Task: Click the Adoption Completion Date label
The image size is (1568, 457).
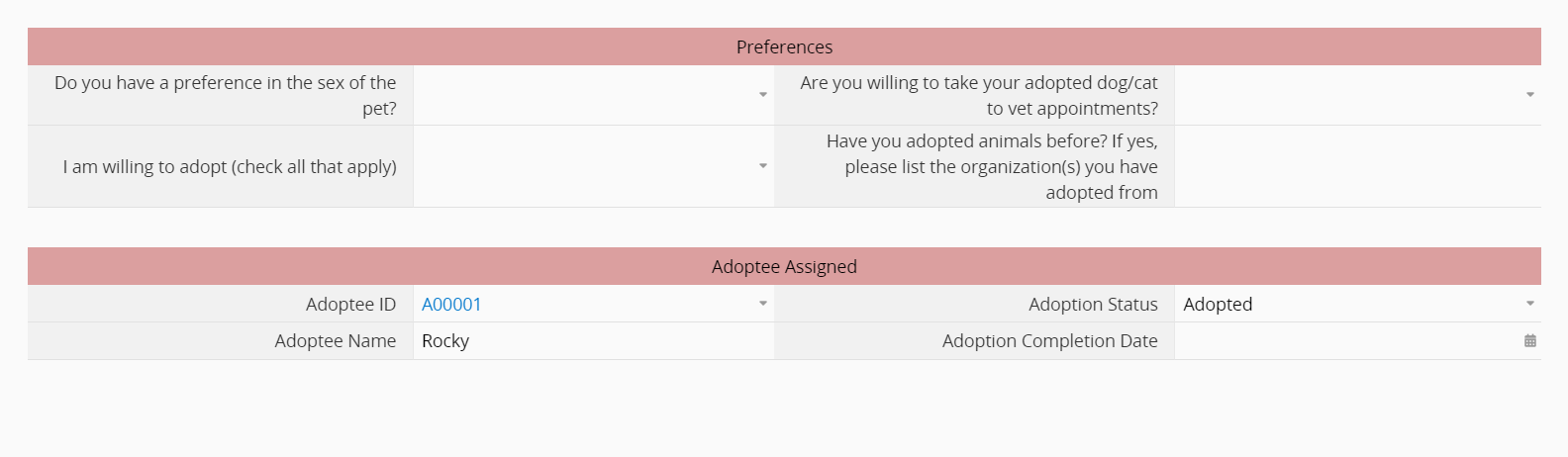Action: point(1049,341)
